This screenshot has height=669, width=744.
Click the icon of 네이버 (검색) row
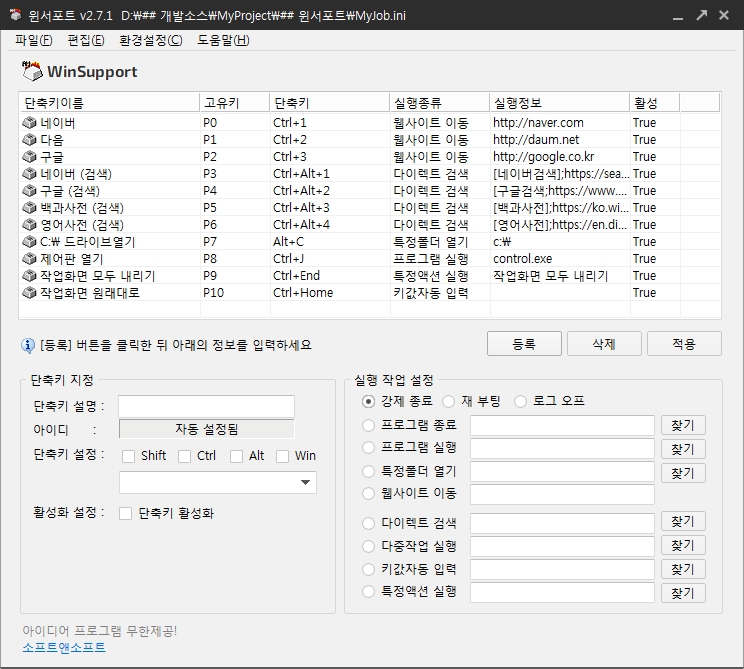click(29, 174)
